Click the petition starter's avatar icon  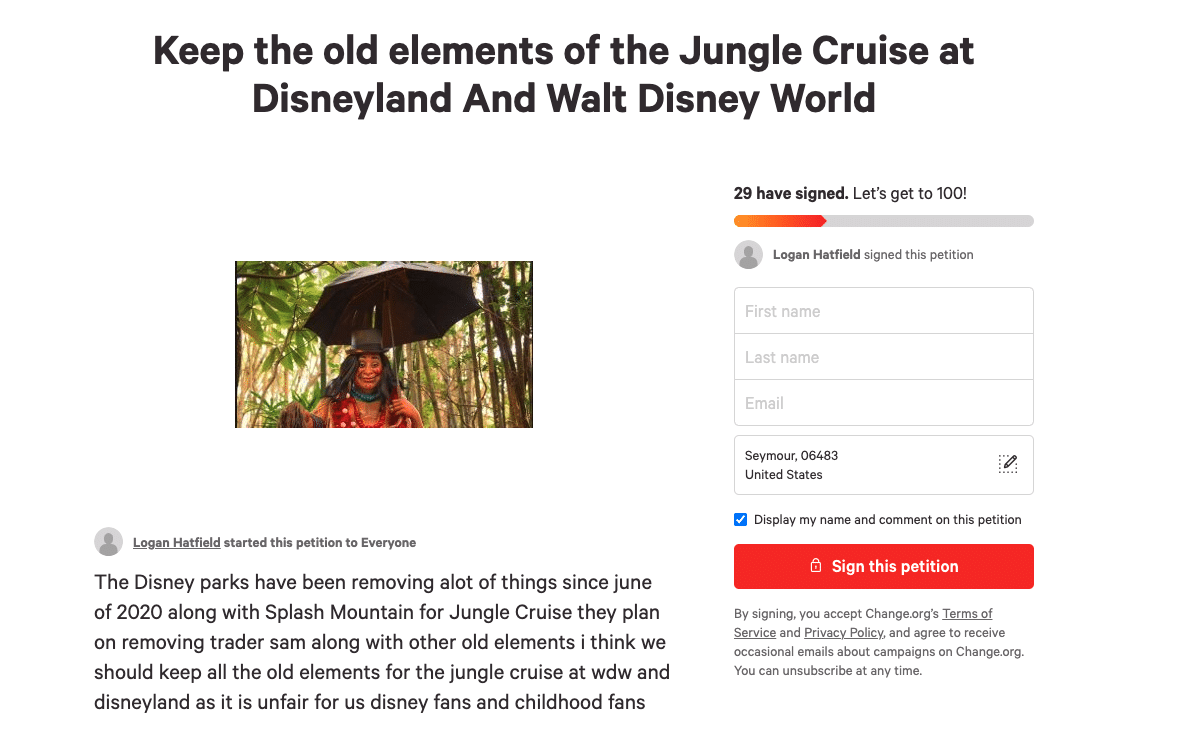click(108, 542)
